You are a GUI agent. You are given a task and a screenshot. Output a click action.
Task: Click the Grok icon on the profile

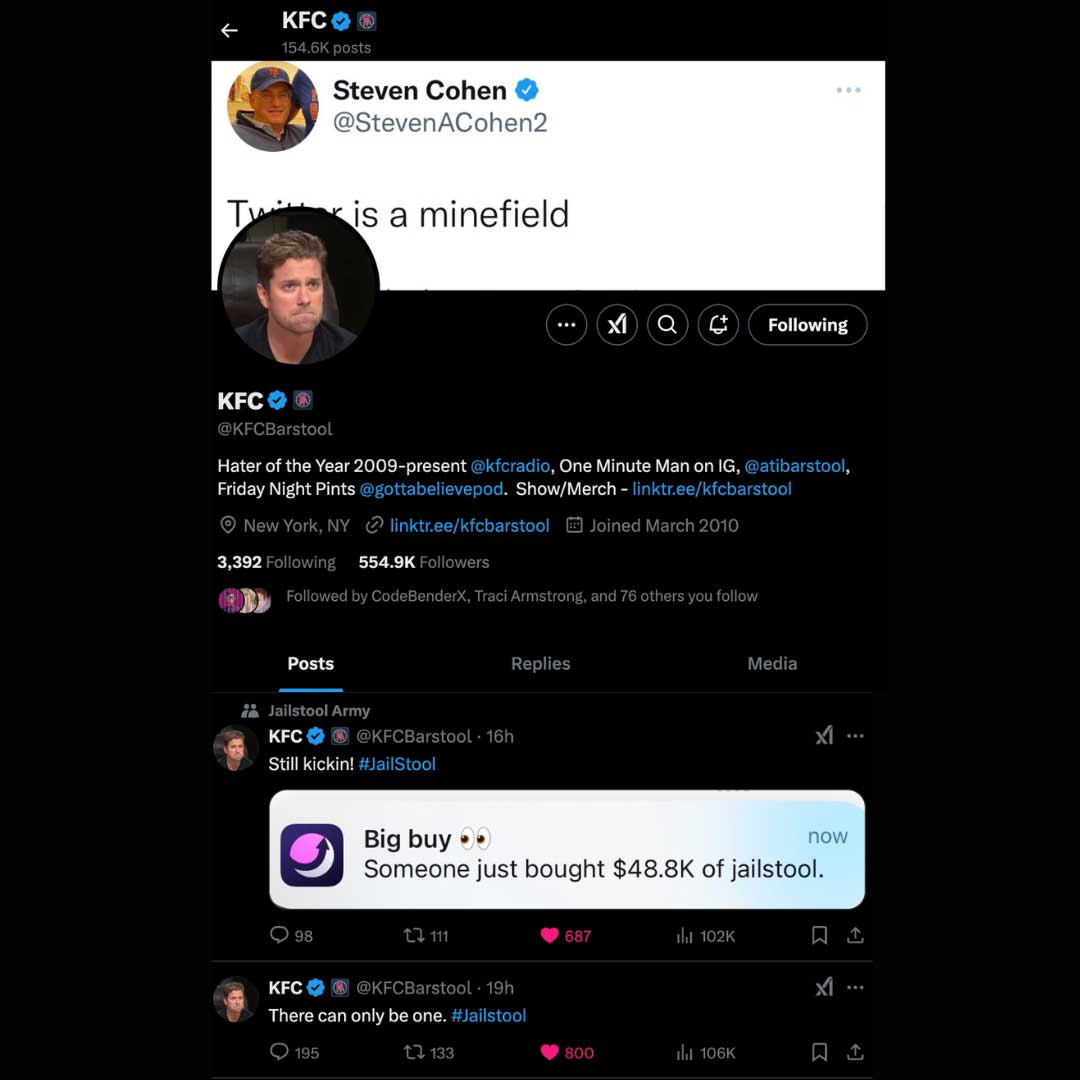(617, 325)
